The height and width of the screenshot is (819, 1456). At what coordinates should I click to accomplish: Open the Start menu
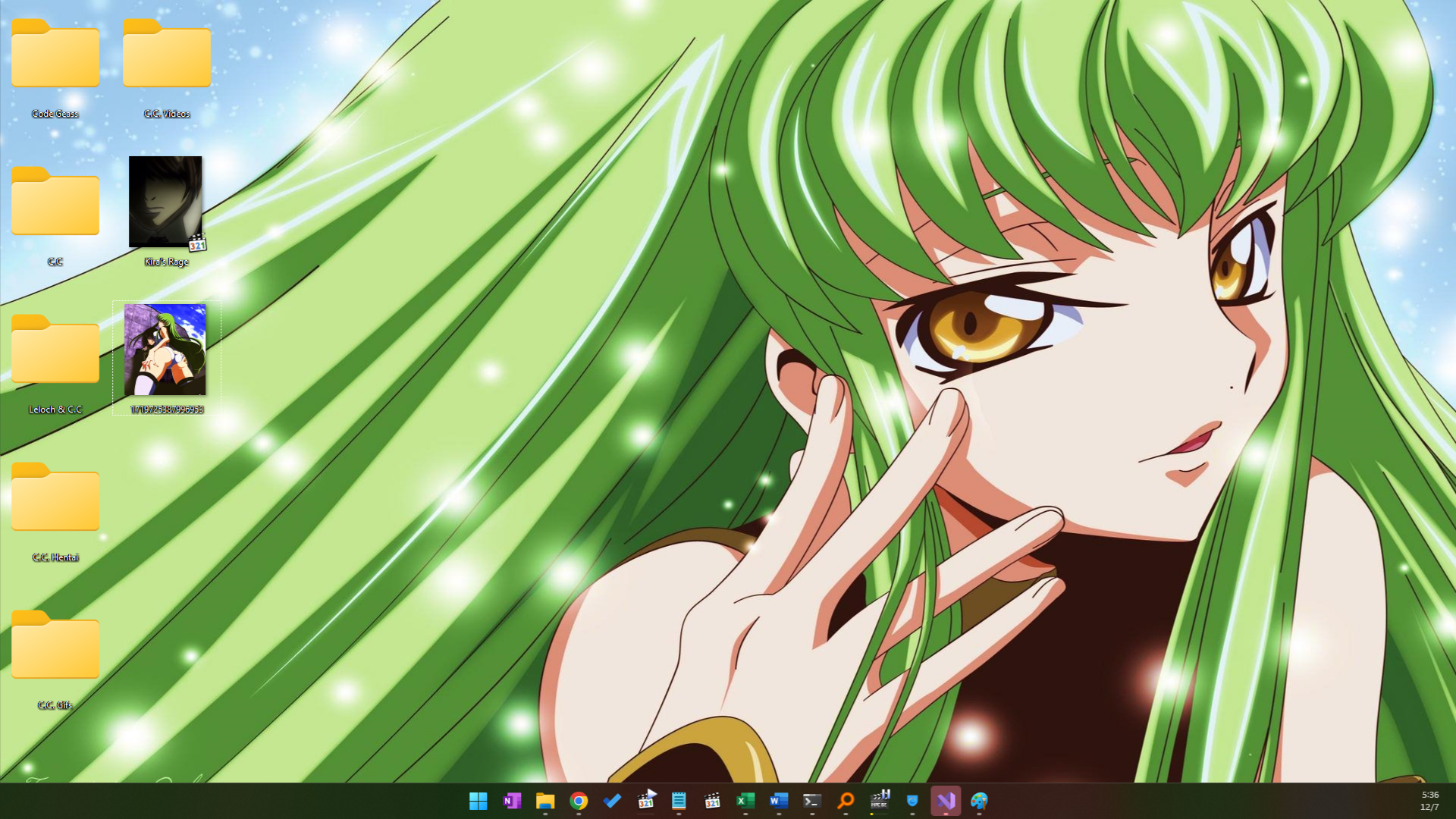click(478, 801)
